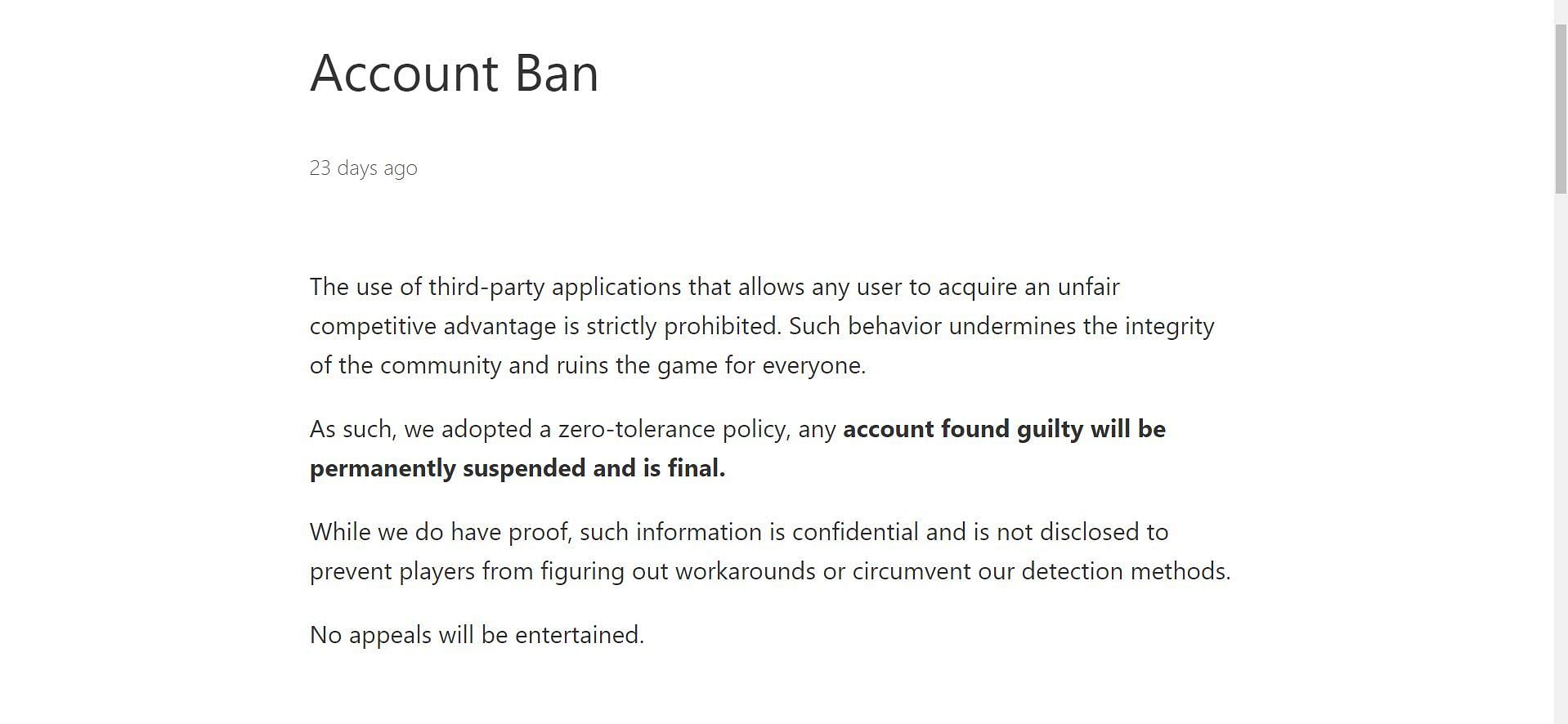This screenshot has width=1568, height=724.
Task: Click the words "While we do have proof"
Action: [439, 532]
